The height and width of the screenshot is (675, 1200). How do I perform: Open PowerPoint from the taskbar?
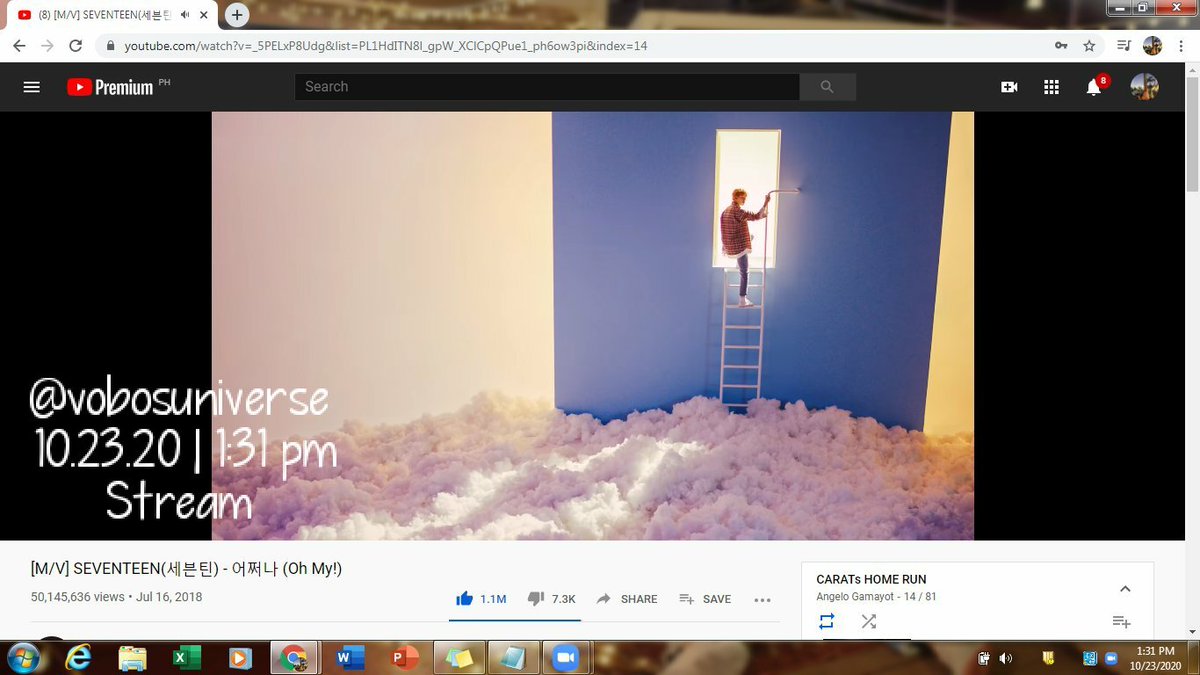coord(403,657)
